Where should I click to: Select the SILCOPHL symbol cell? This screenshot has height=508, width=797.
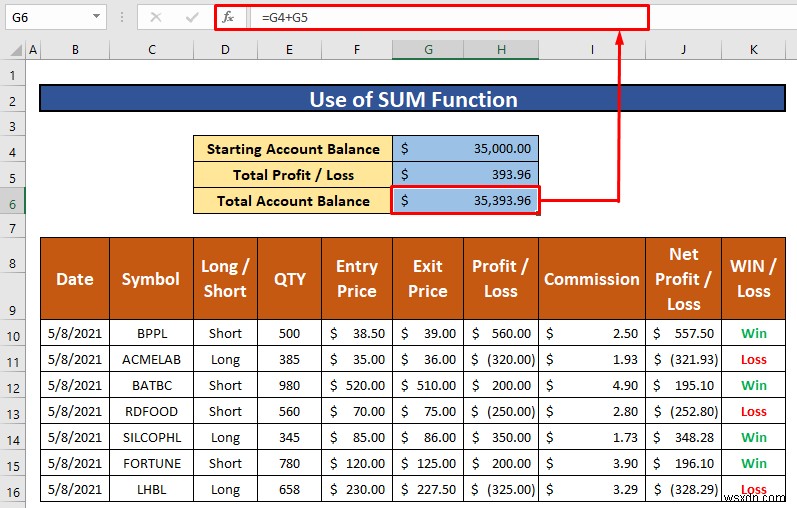(151, 437)
